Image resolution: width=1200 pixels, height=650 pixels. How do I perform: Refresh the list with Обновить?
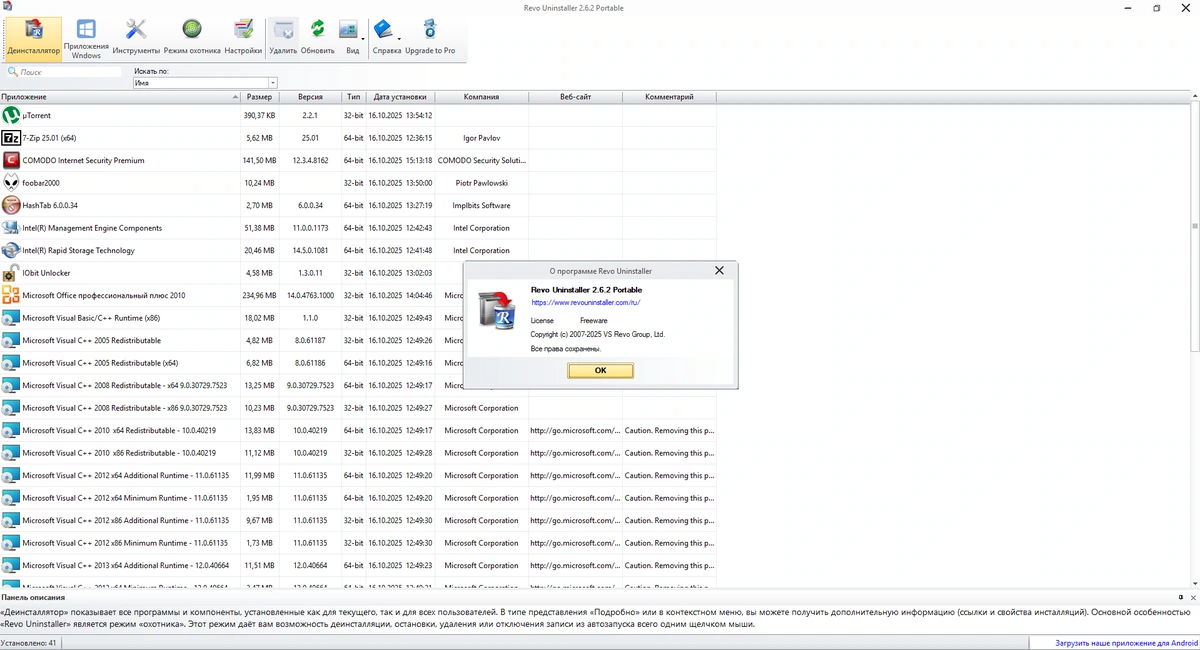(317, 37)
